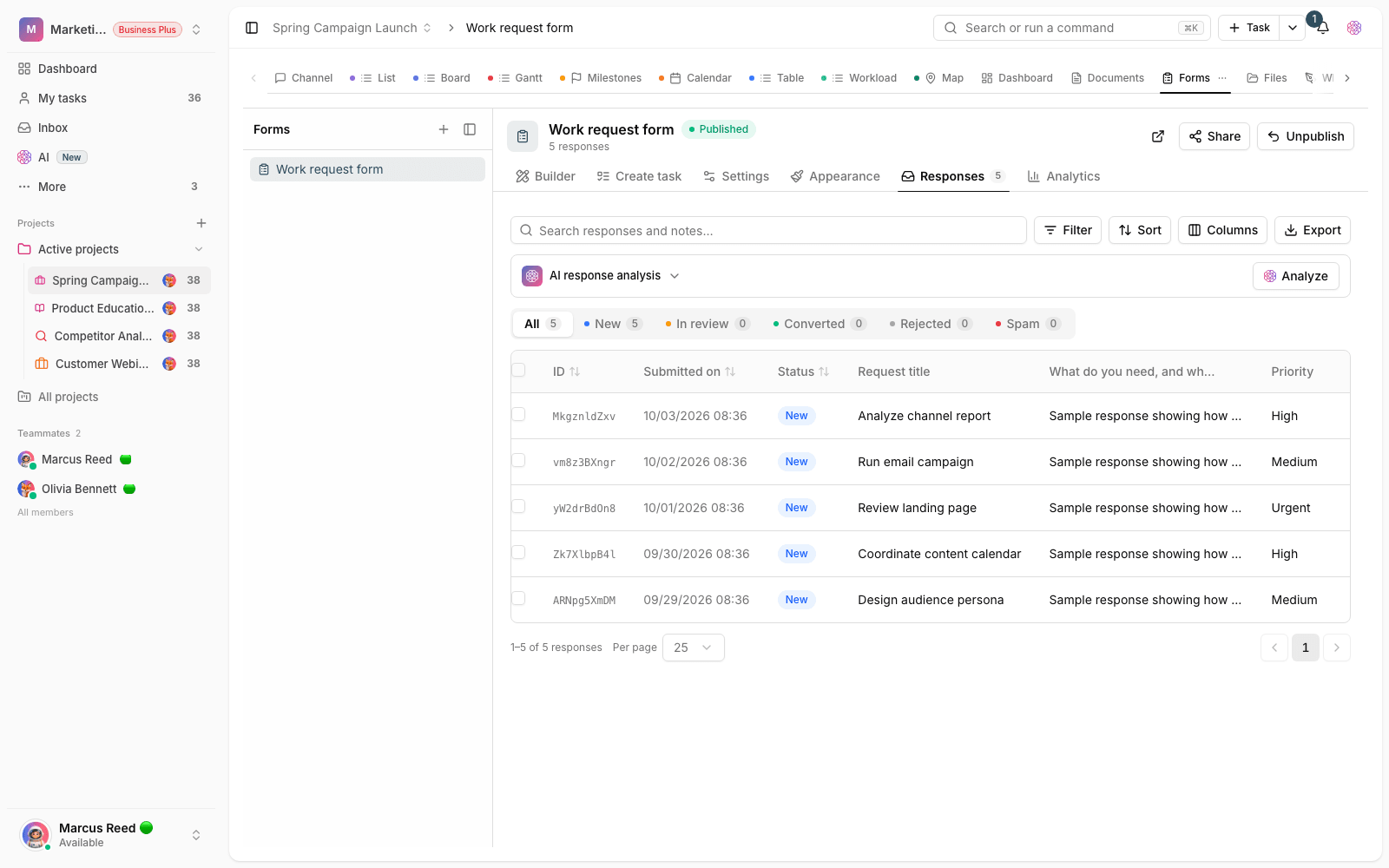Open Forms tab options ellipsis
The height and width of the screenshot is (868, 1389).
tap(1222, 78)
